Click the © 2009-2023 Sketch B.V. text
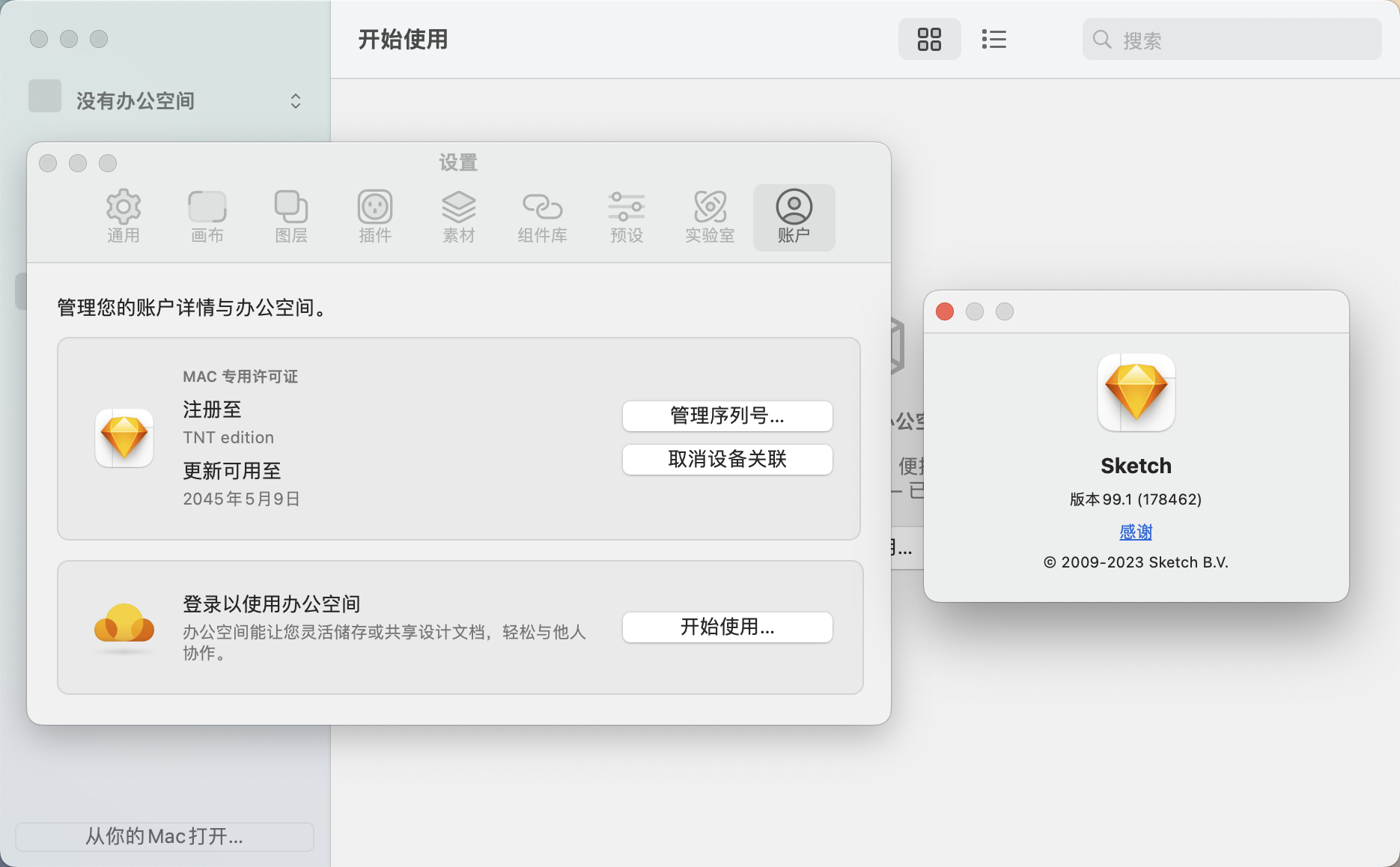Screen dimensions: 1400x867 click(x=1136, y=562)
